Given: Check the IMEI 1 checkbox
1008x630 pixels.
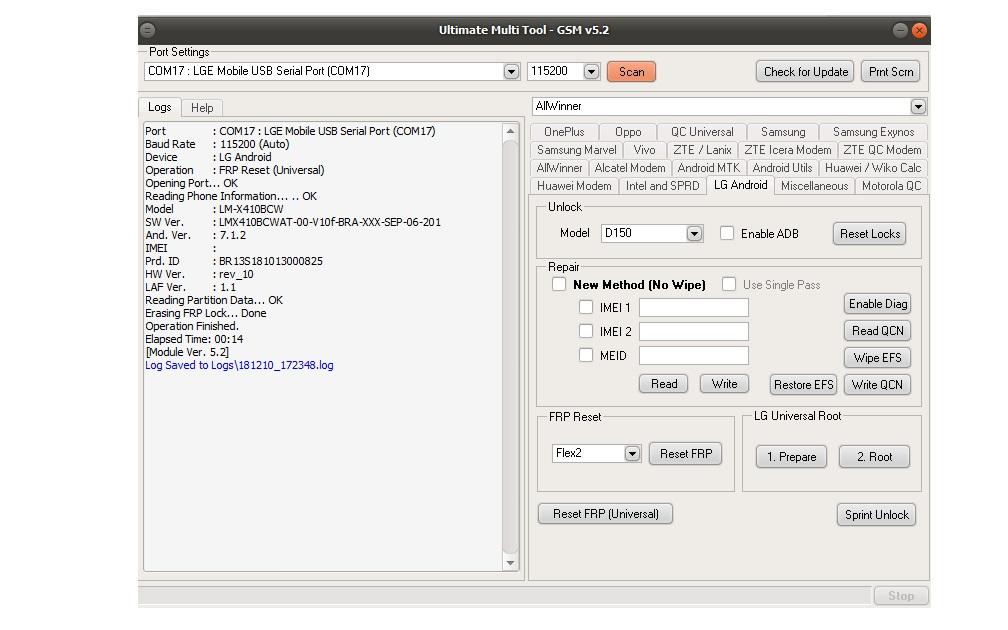Looking at the screenshot, I should click(x=586, y=307).
